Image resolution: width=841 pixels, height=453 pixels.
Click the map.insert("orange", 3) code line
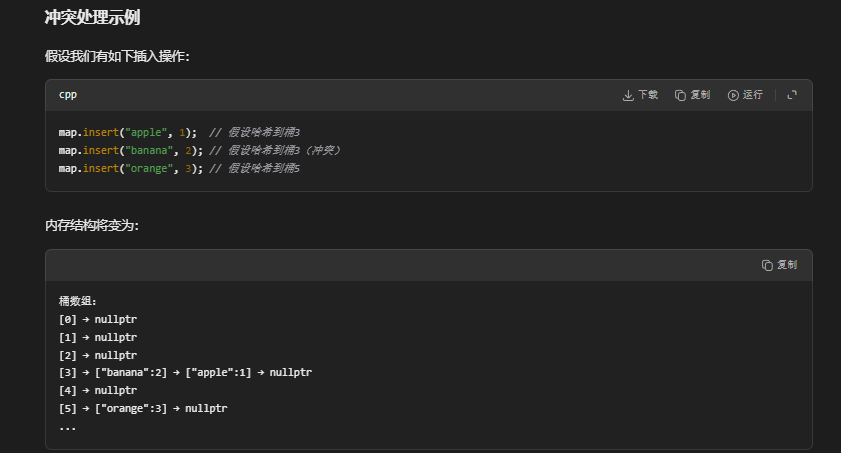(x=130, y=168)
